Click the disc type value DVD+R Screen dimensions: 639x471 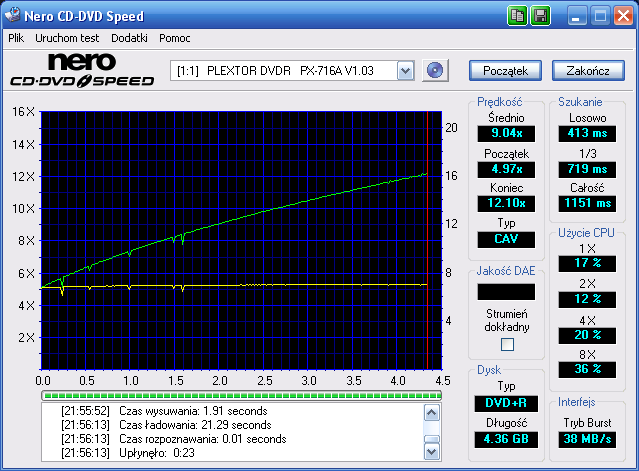(x=506, y=403)
